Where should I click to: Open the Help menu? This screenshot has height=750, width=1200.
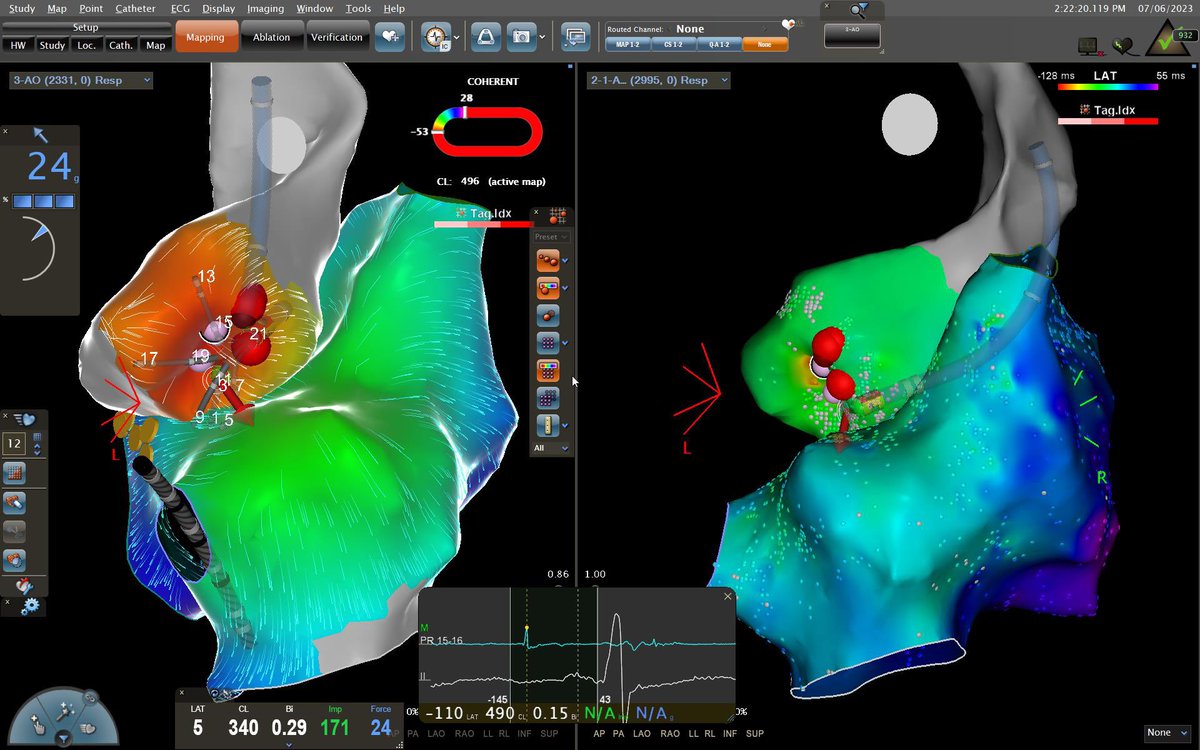(394, 8)
